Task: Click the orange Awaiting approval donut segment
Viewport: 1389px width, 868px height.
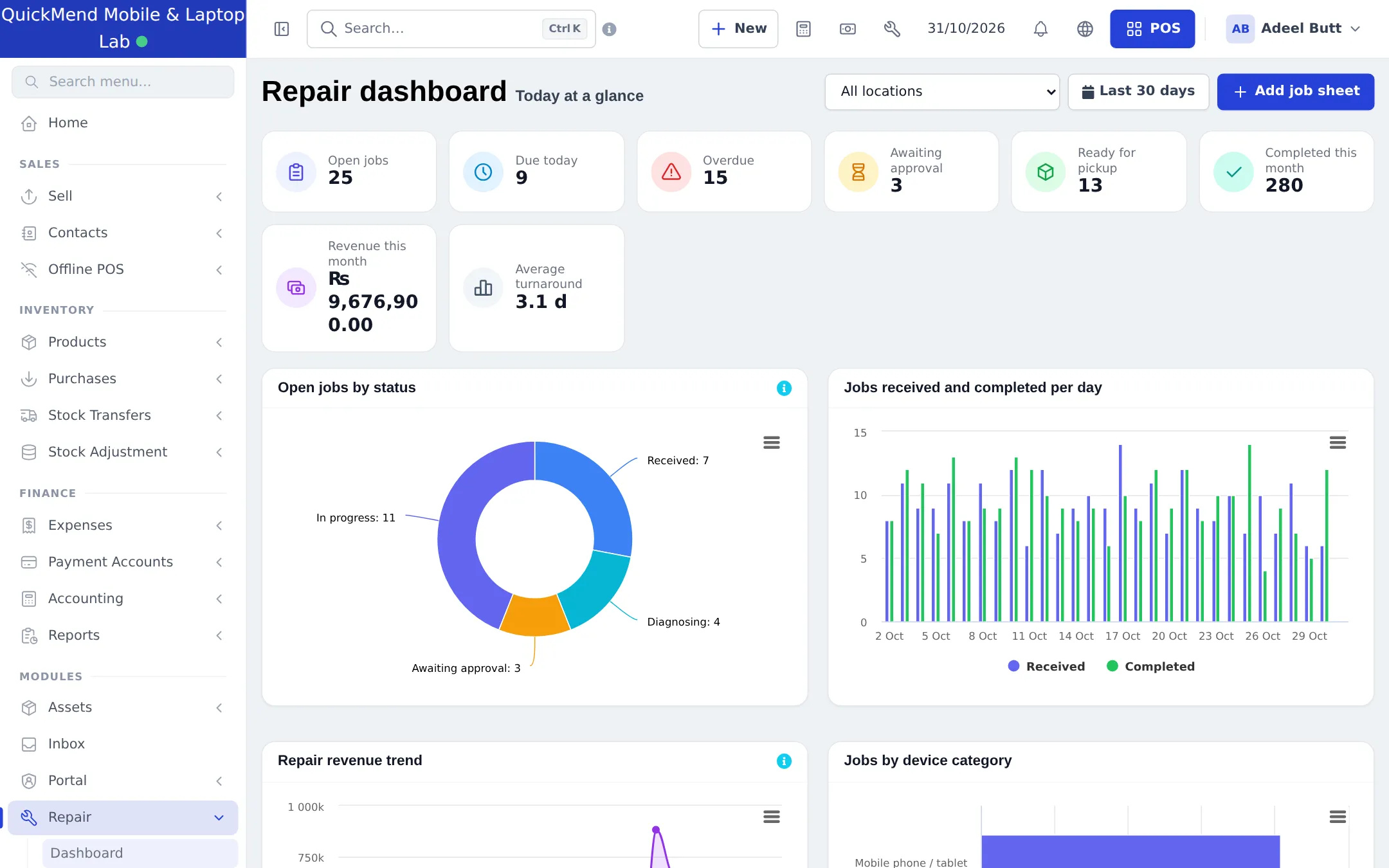Action: coord(534,615)
